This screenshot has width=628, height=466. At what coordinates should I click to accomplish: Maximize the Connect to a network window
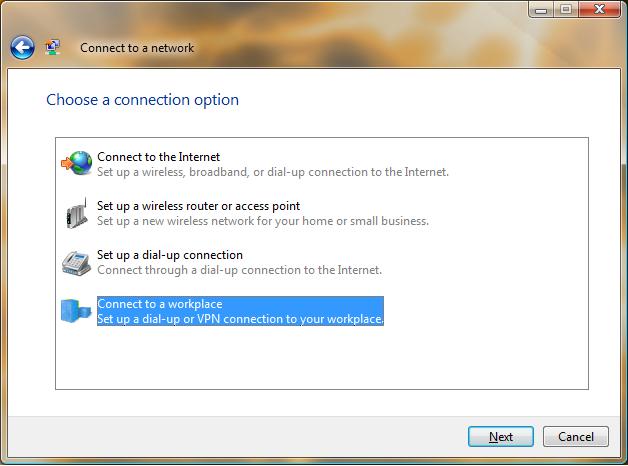(x=566, y=9)
